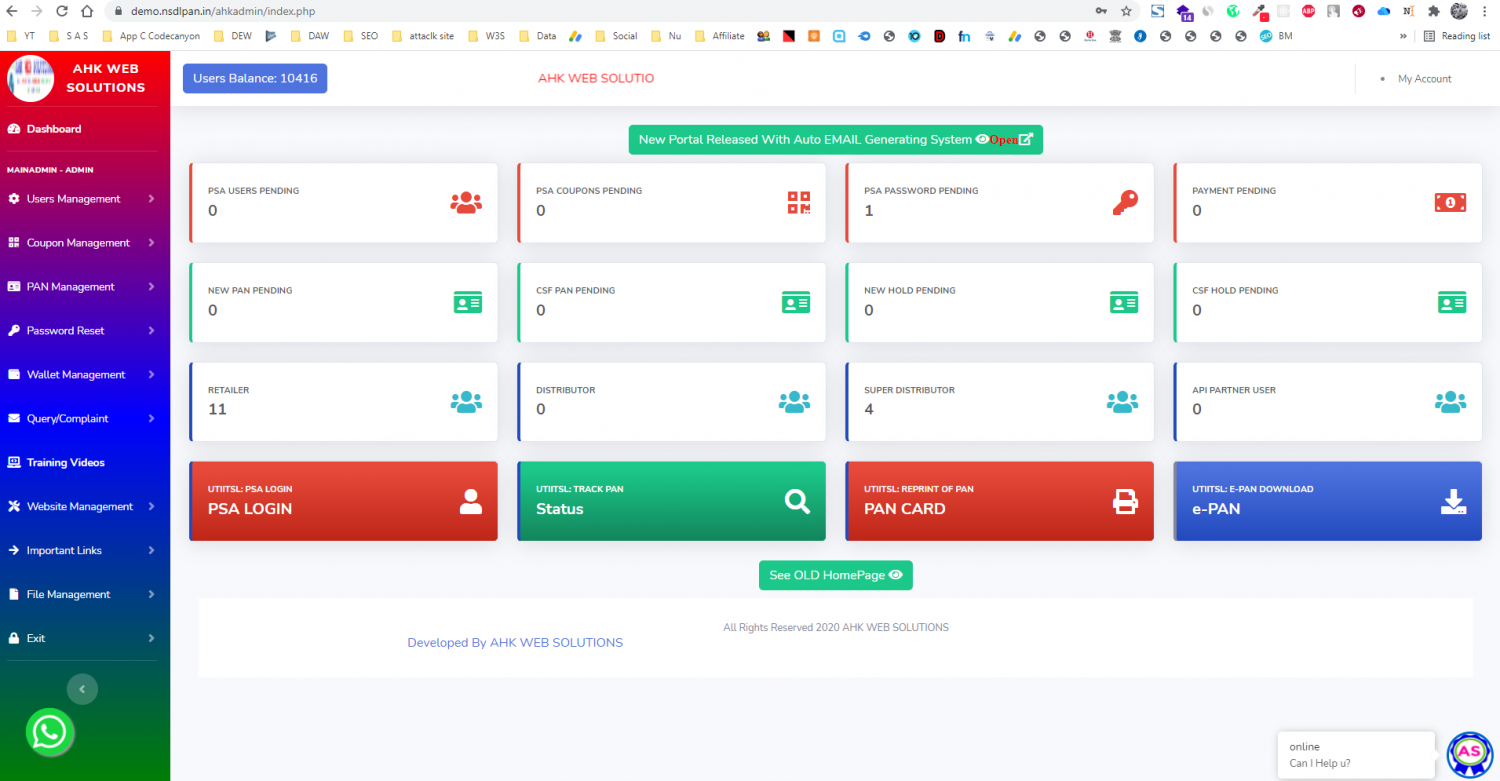This screenshot has width=1500, height=781.
Task: Click the key icon in PSA Password Pending
Action: coord(1124,202)
